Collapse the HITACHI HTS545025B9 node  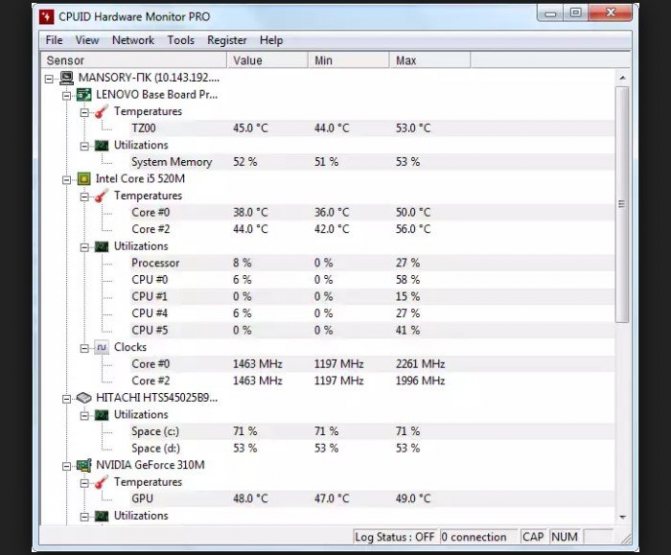(x=67, y=399)
